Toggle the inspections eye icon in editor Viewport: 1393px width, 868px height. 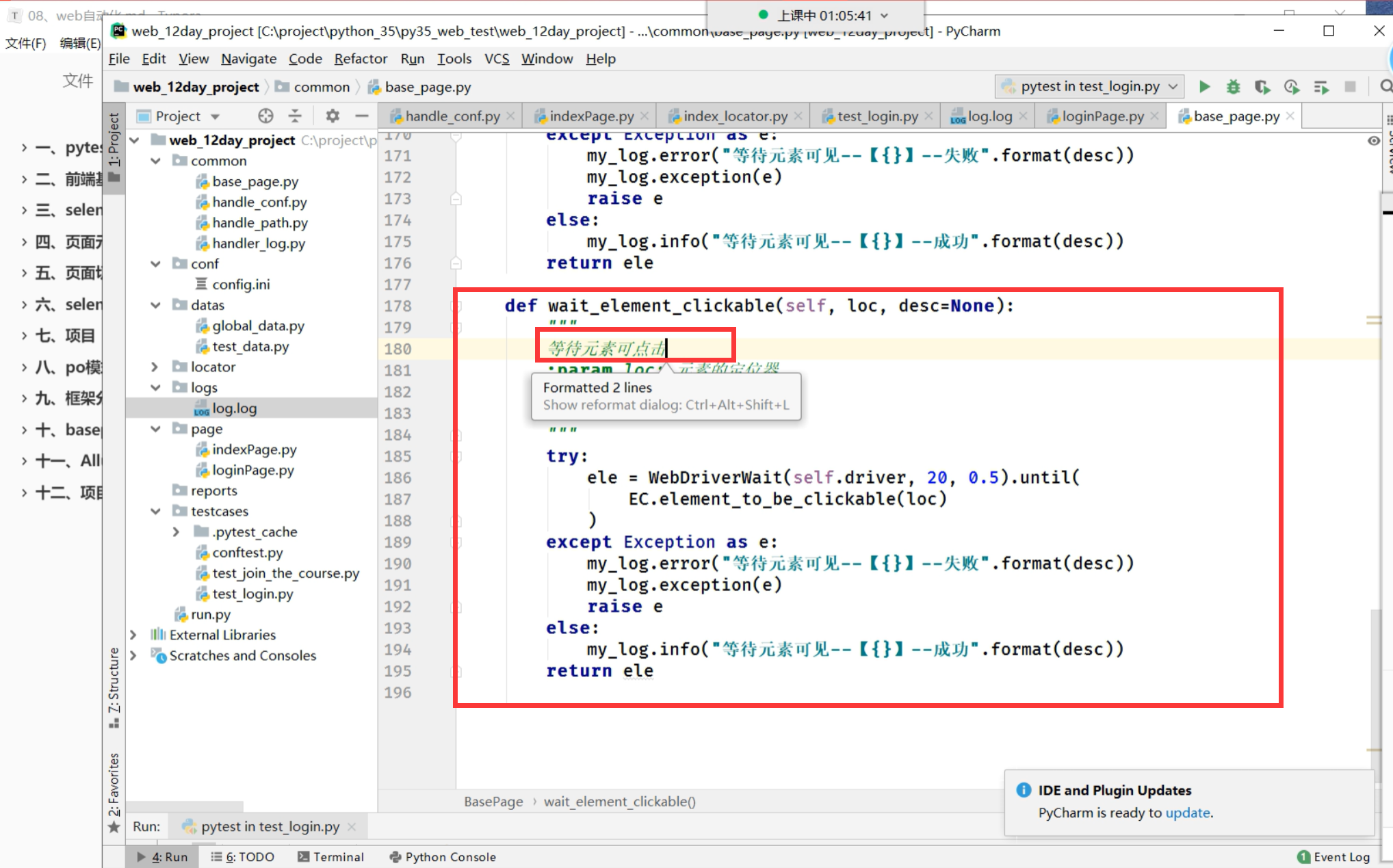(1373, 141)
